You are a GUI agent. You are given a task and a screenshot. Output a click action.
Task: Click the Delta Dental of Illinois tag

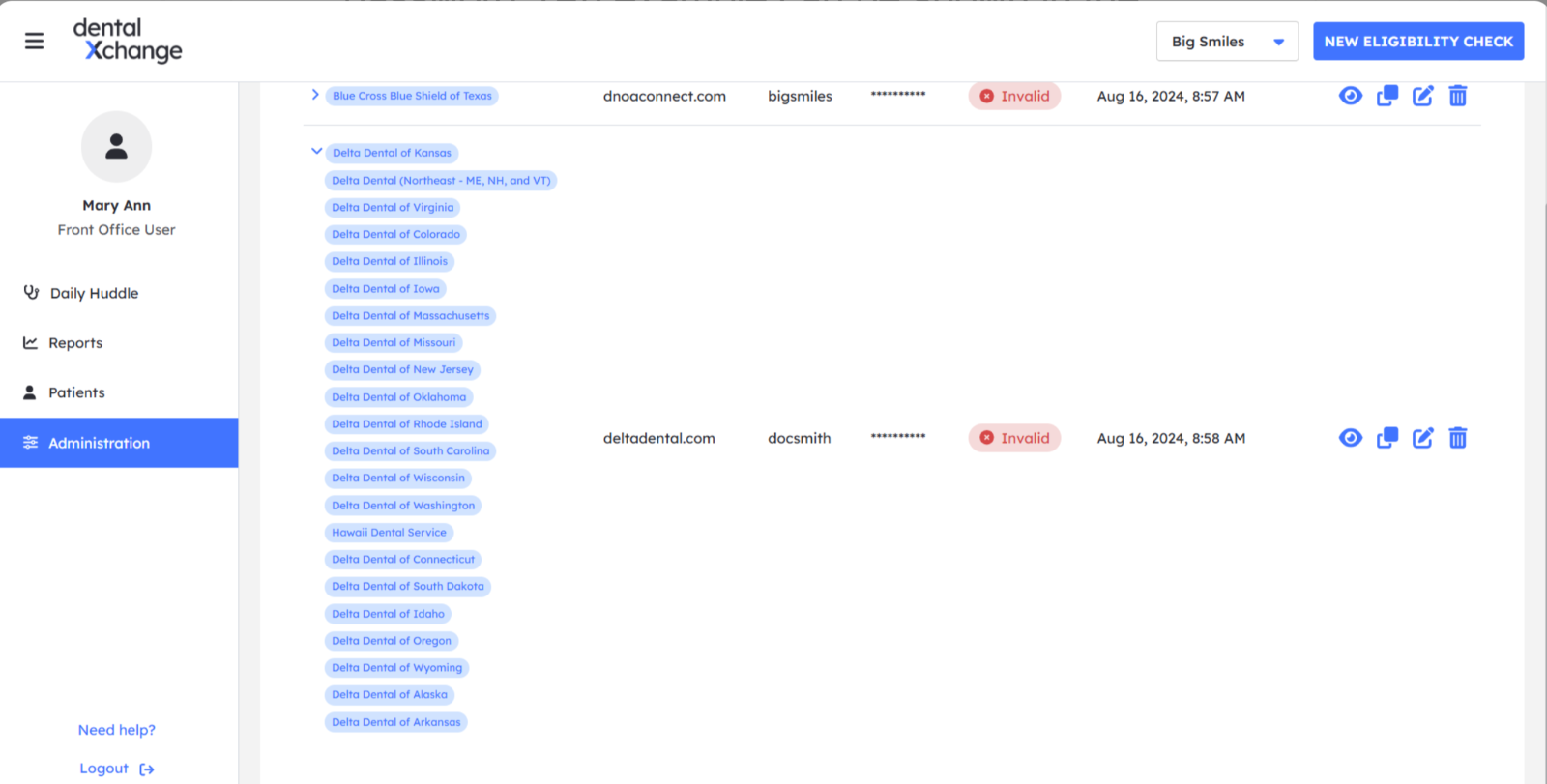390,262
